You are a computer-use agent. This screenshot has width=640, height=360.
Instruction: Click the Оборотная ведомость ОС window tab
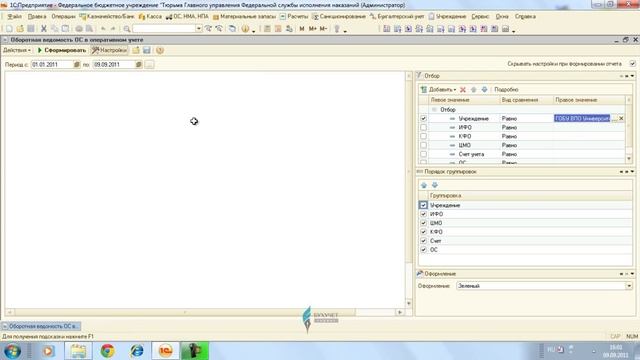(x=41, y=327)
